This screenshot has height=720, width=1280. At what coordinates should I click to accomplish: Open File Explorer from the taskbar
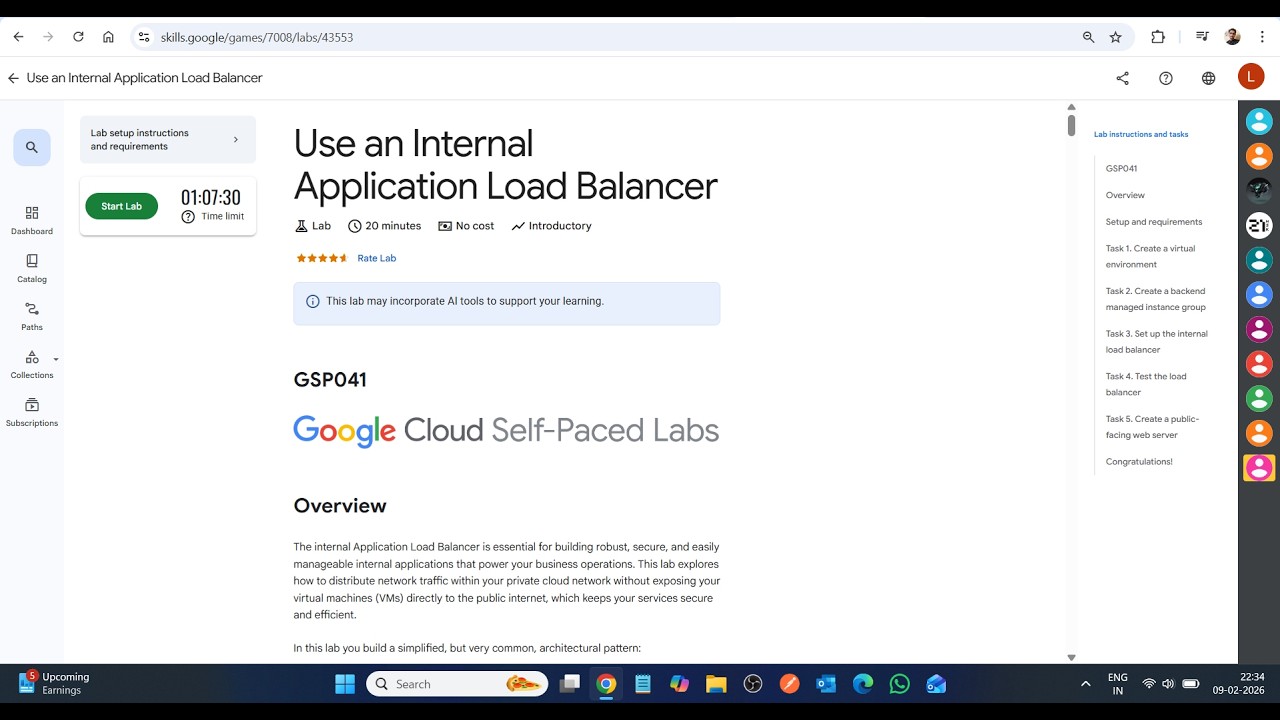click(716, 684)
